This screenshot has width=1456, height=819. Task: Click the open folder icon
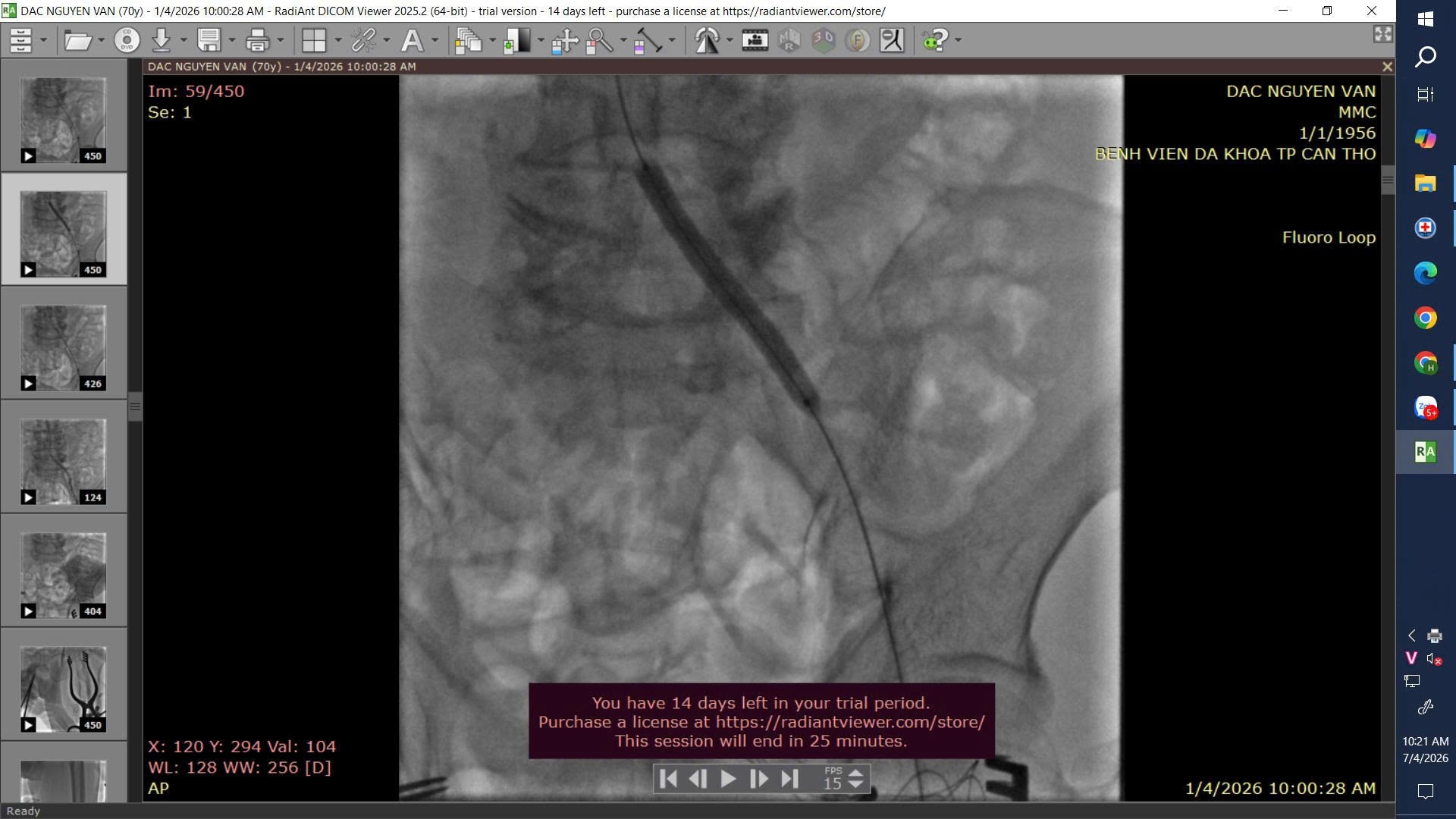[78, 40]
